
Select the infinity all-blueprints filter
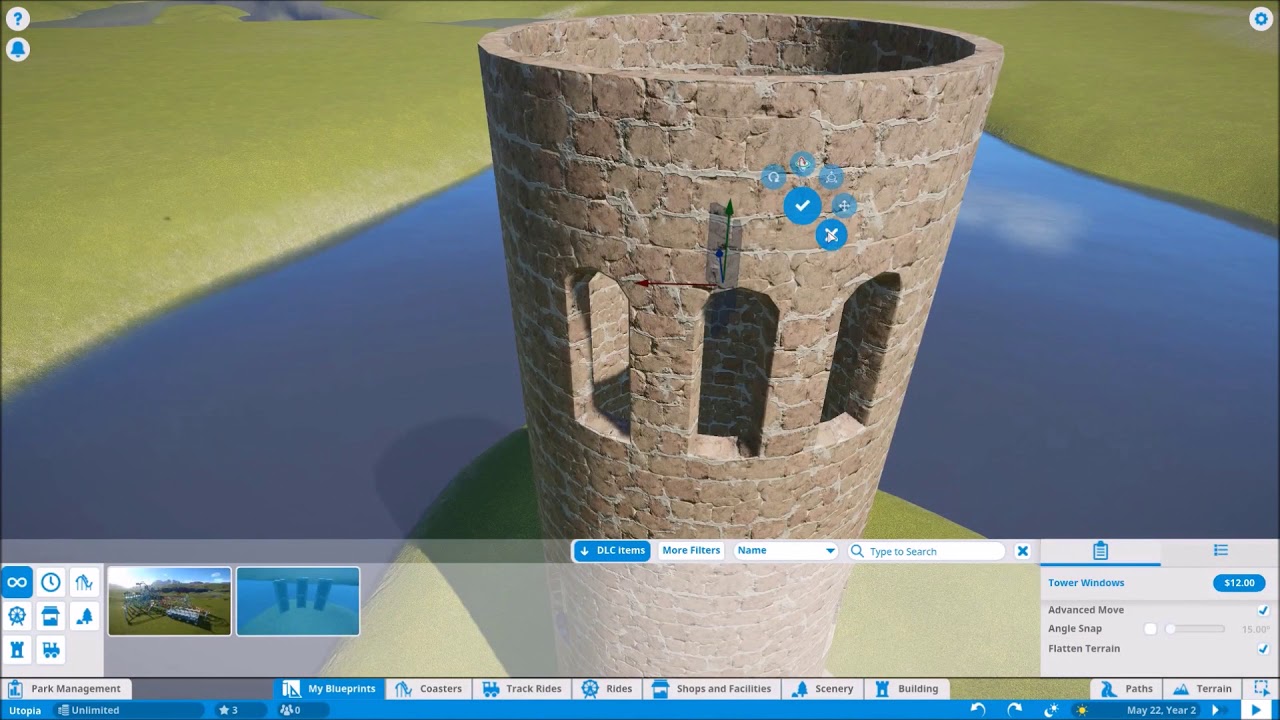click(x=17, y=582)
